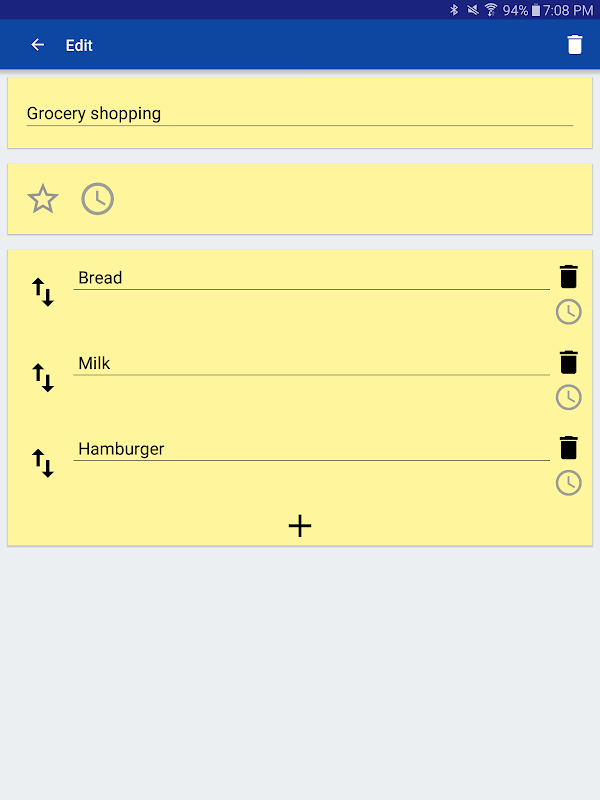This screenshot has height=800, width=600.
Task: Tap the battery indicator in status bar
Action: pyautogui.click(x=536, y=10)
